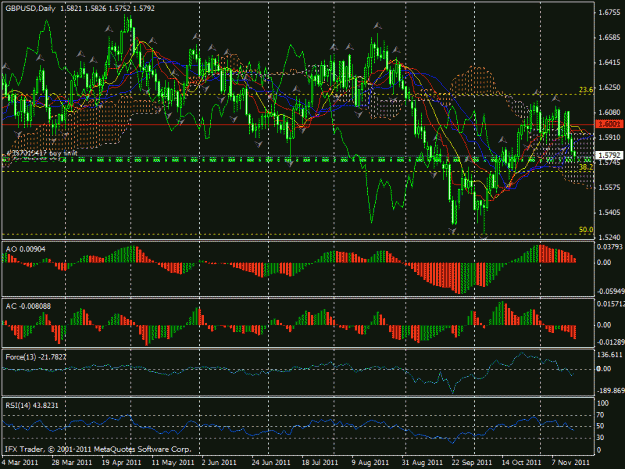Click the 14 Oct 2011 date label

click(x=521, y=463)
